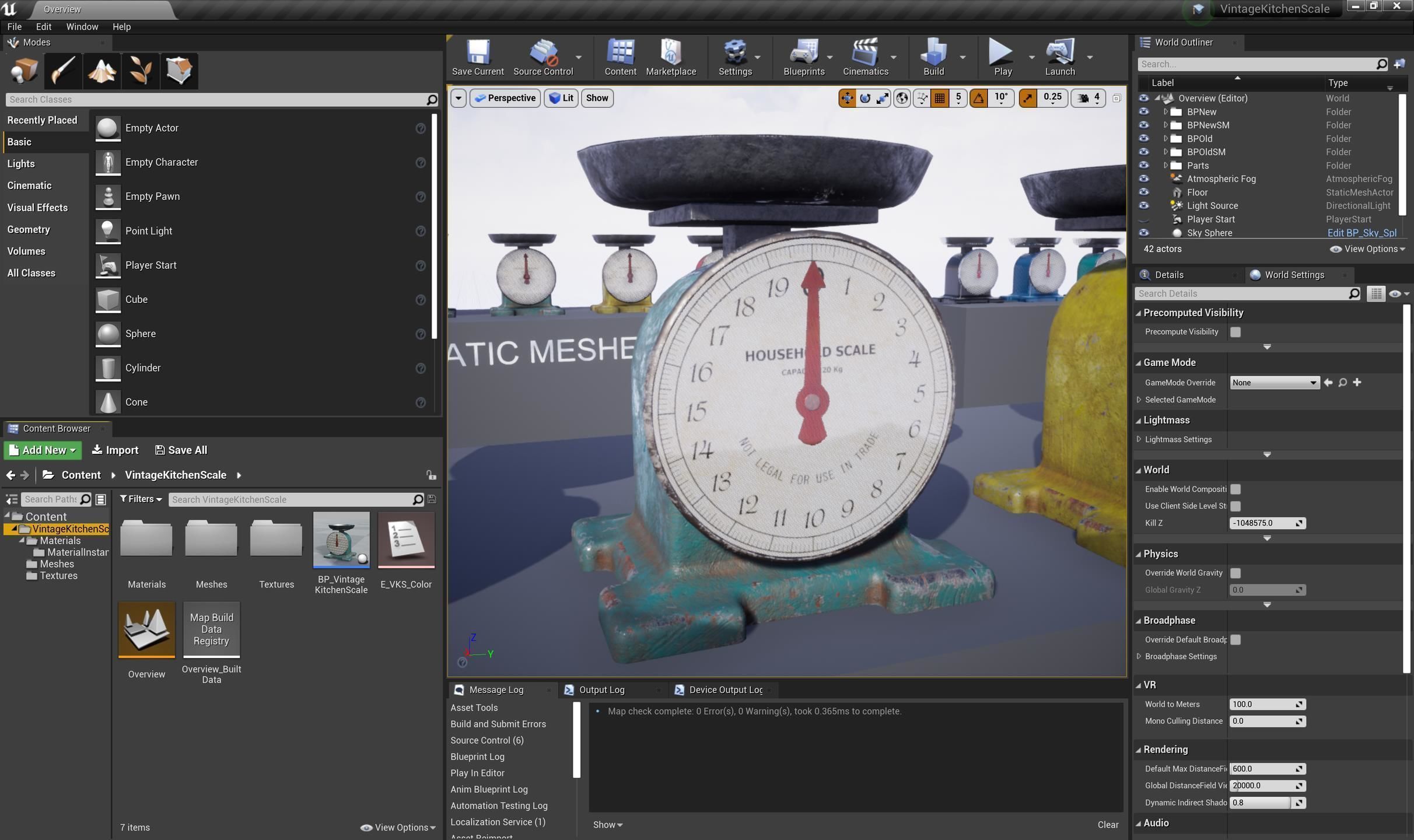Toggle world/local coordinate system icon
This screenshot has width=1414, height=840.
902,98
